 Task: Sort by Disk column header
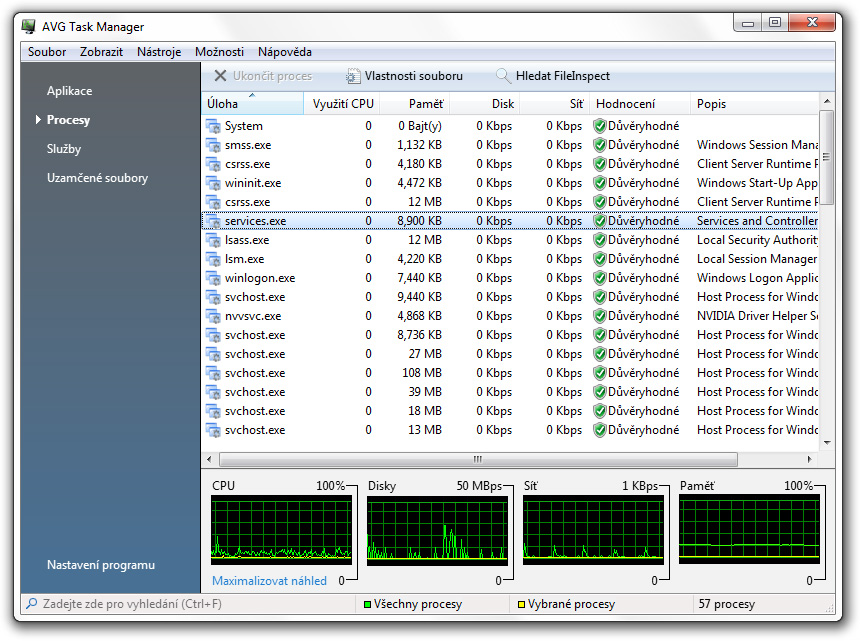coord(484,104)
